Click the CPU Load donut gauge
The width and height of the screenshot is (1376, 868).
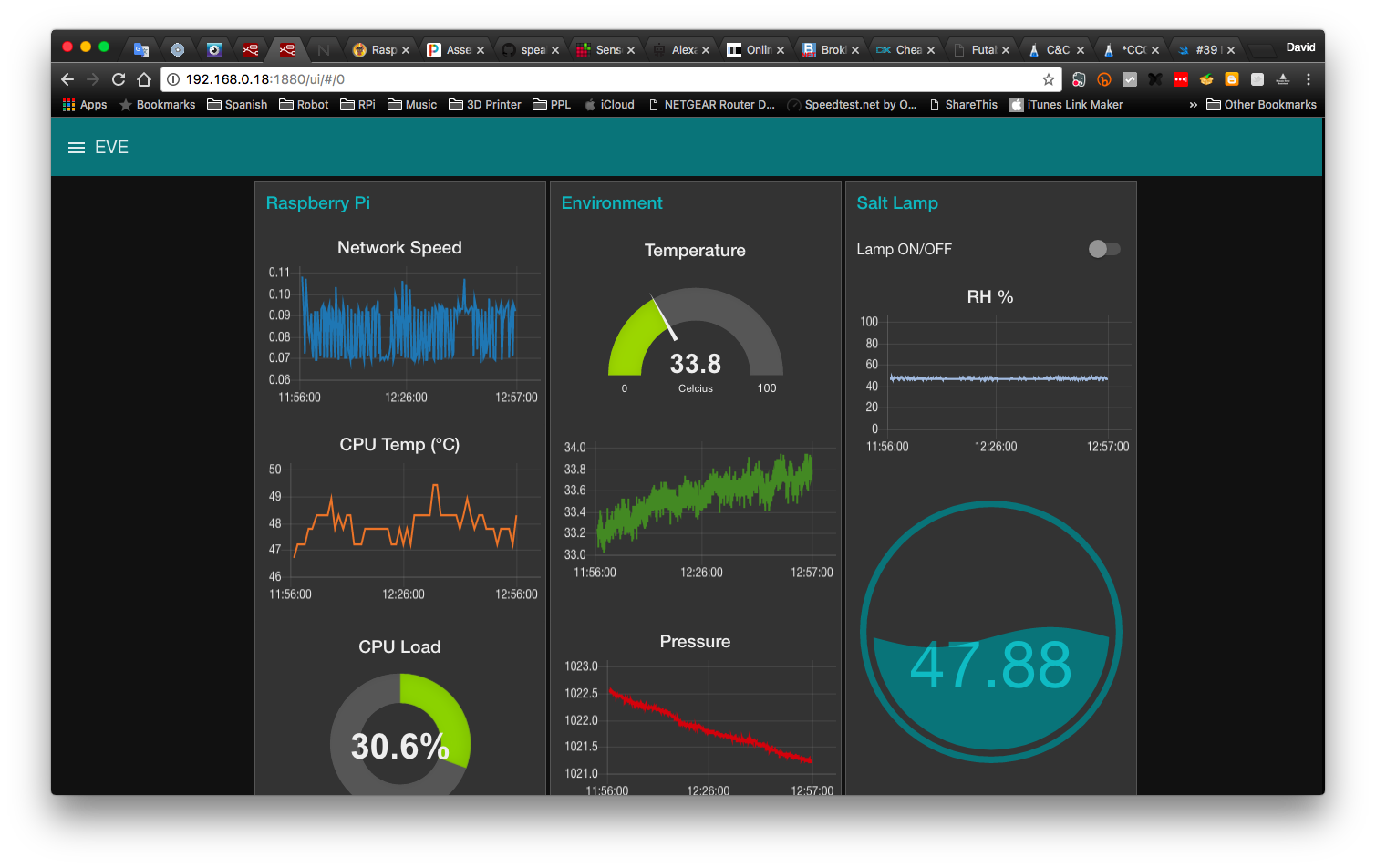point(400,734)
